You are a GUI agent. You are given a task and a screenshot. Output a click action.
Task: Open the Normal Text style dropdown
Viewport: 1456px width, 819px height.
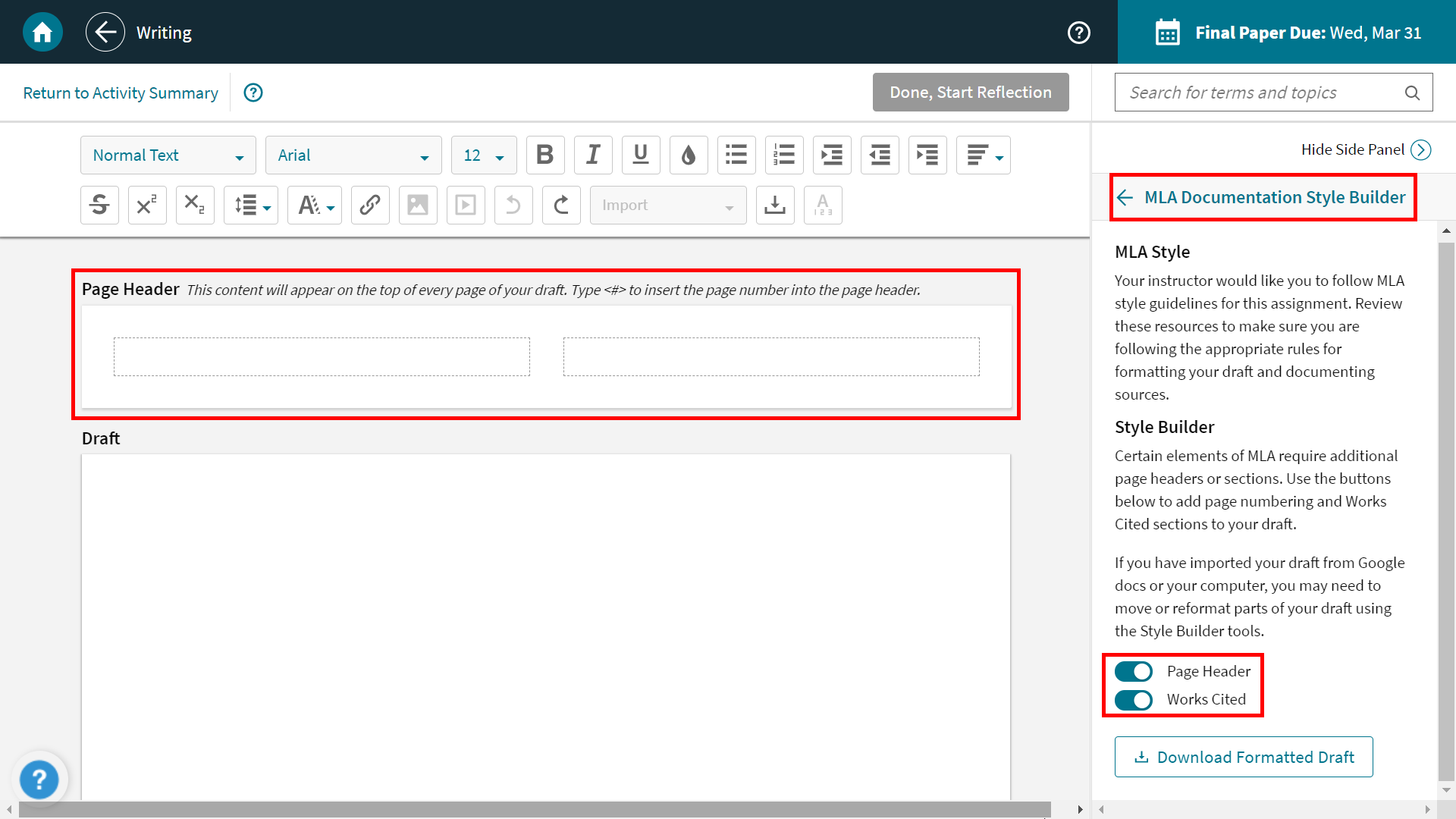tap(168, 155)
